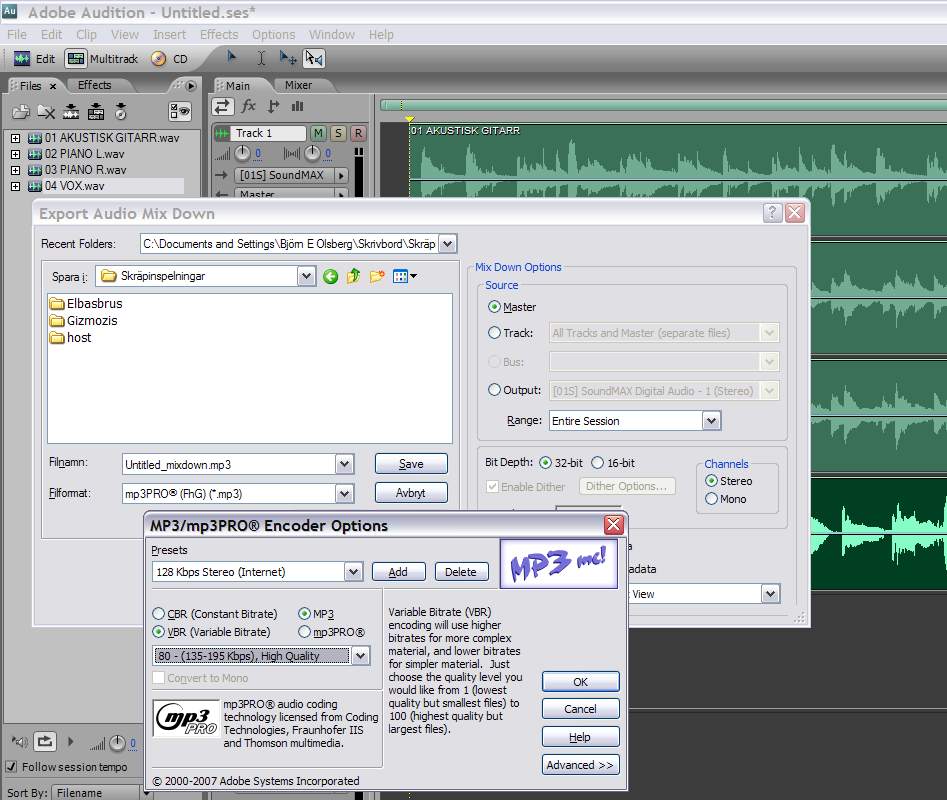Switch to Edit view
This screenshot has width=947, height=800.
pyautogui.click(x=34, y=59)
